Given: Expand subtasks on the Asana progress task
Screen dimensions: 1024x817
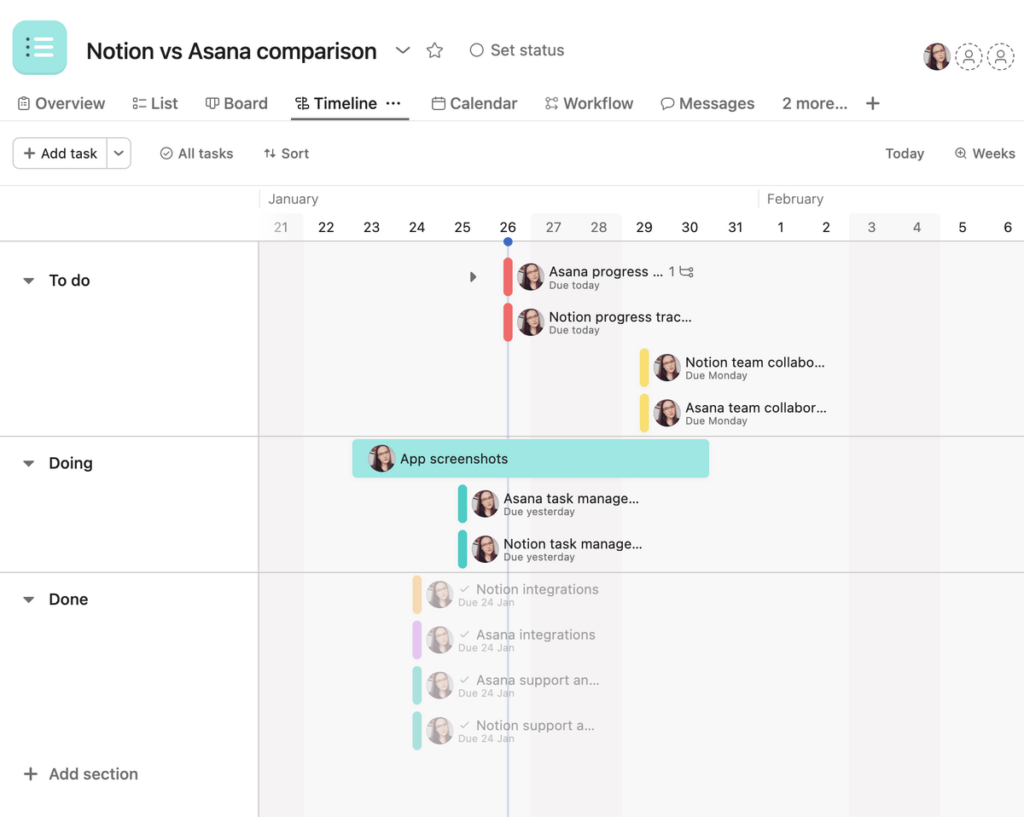Looking at the screenshot, I should pyautogui.click(x=473, y=277).
